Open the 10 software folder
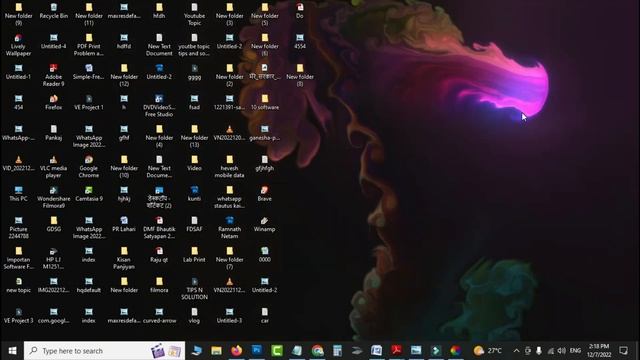640x360 pixels. 264,102
